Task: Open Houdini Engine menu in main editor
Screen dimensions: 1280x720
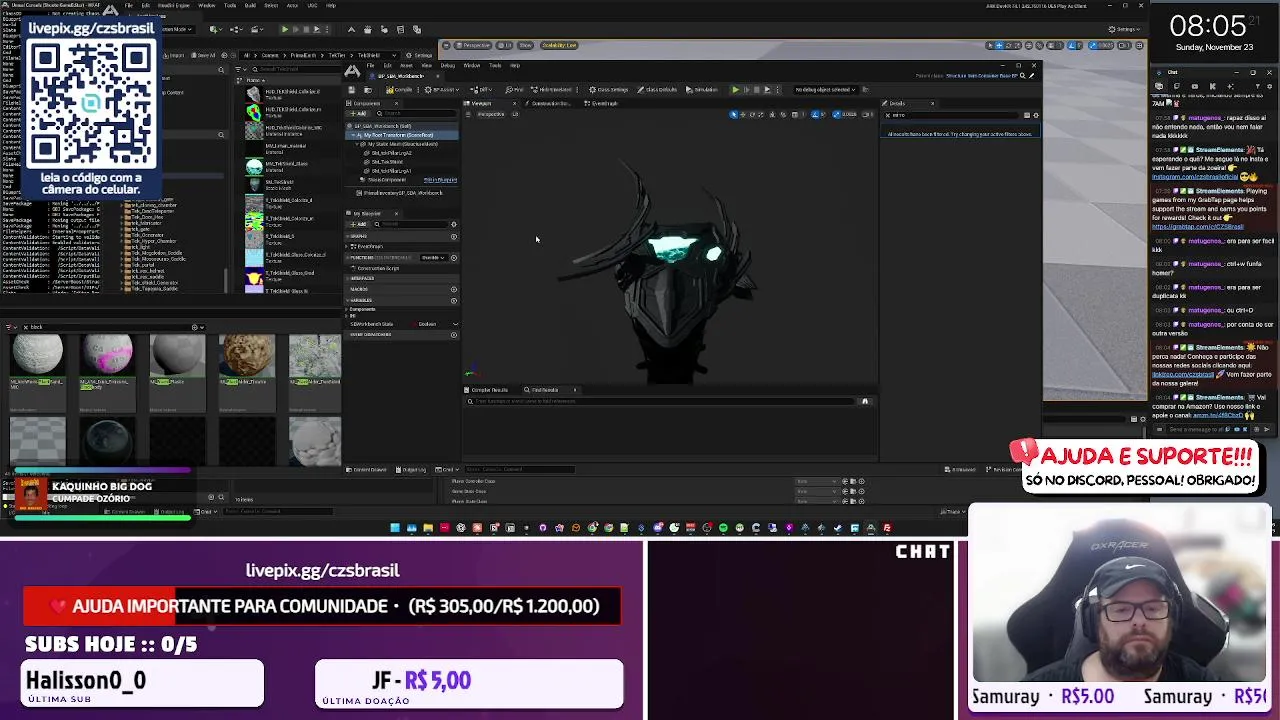Action: coord(176,5)
